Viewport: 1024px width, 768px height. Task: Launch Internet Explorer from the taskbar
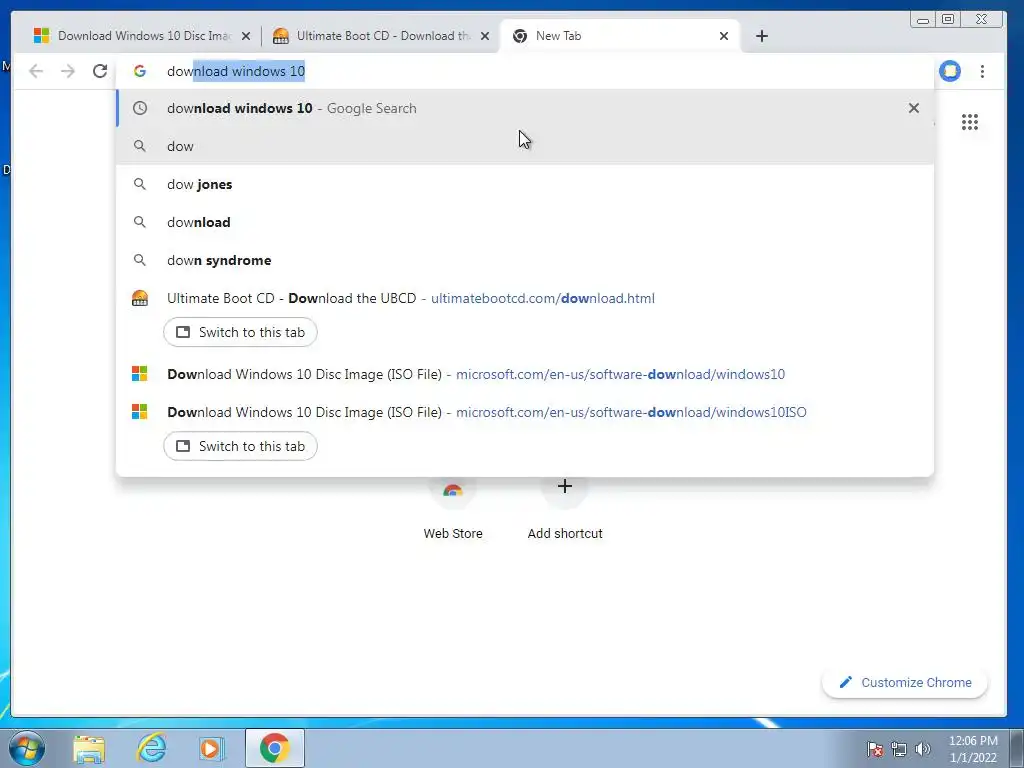click(152, 749)
